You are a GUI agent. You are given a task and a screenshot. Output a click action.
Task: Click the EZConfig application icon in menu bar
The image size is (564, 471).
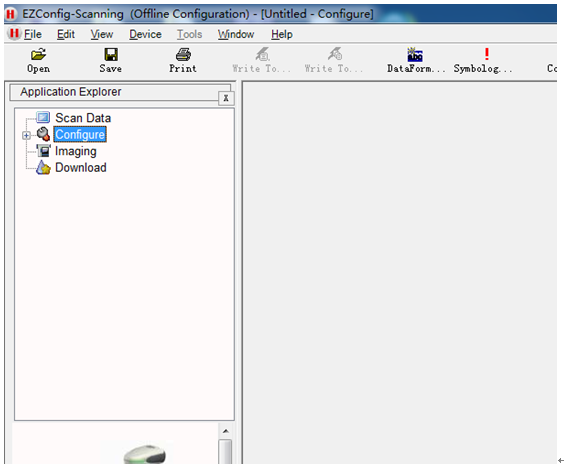[14, 34]
